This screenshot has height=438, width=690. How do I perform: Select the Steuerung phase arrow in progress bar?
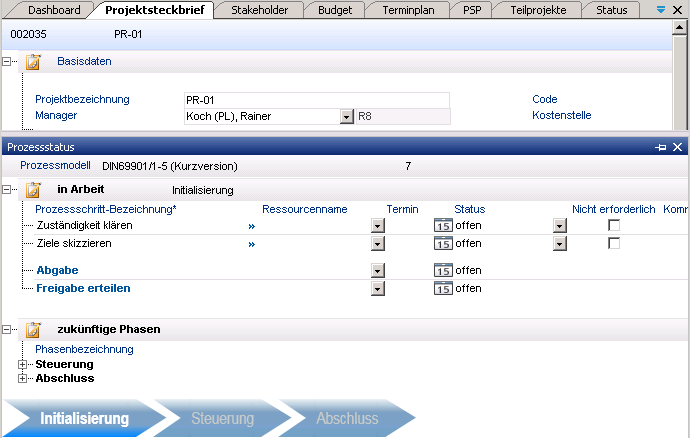pyautogui.click(x=222, y=419)
